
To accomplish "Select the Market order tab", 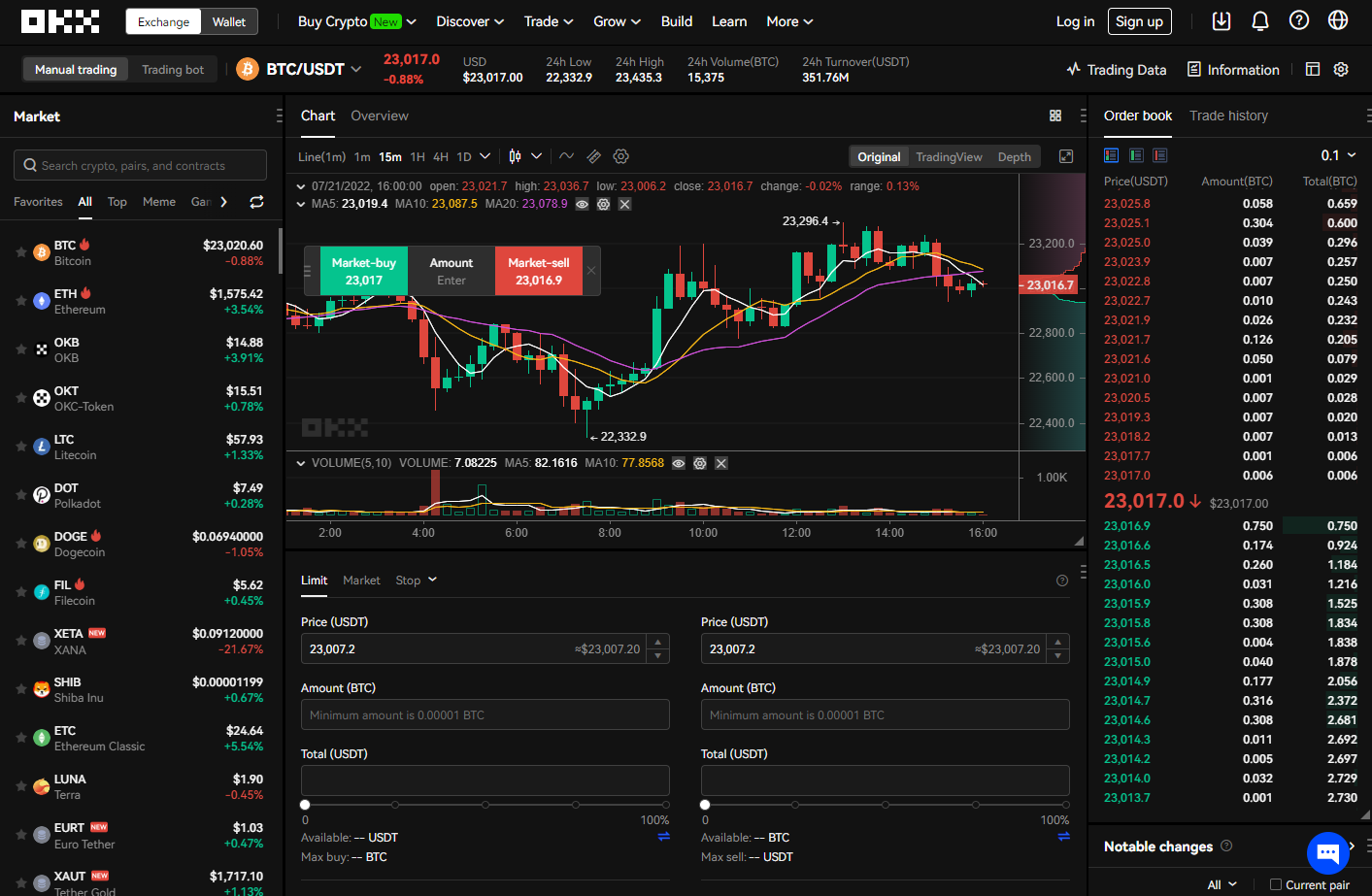I will click(361, 581).
